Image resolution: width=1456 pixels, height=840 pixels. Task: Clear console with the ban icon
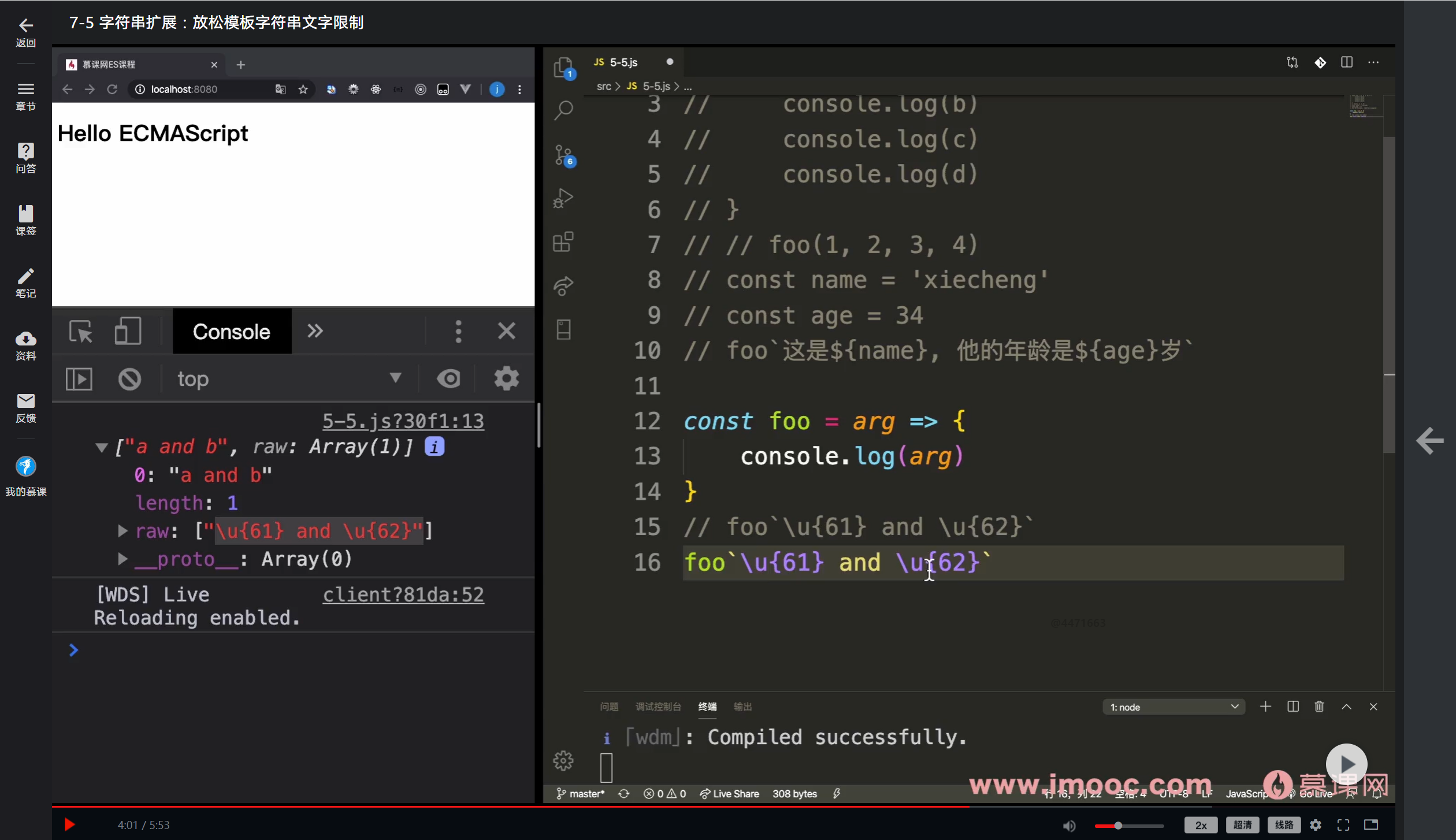point(129,380)
